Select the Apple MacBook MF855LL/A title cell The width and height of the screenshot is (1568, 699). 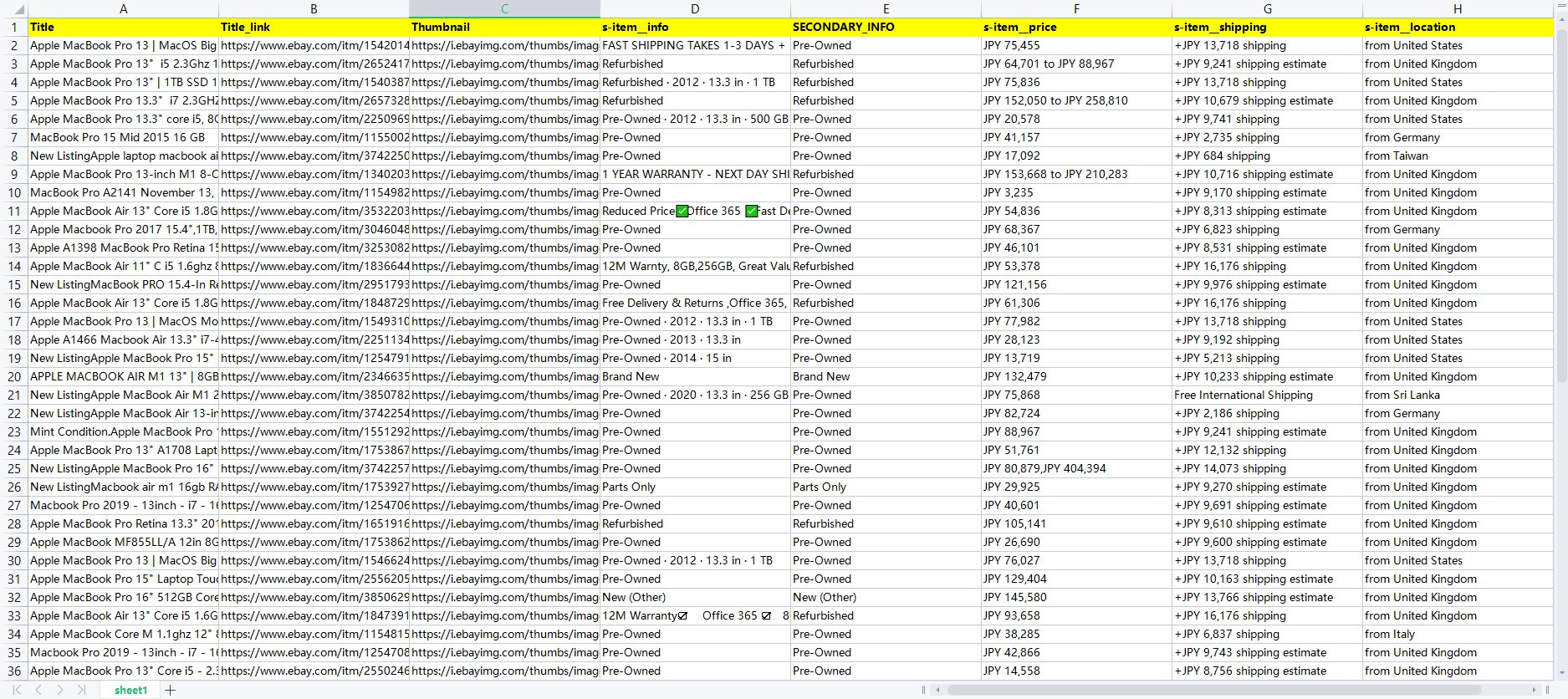pos(123,542)
